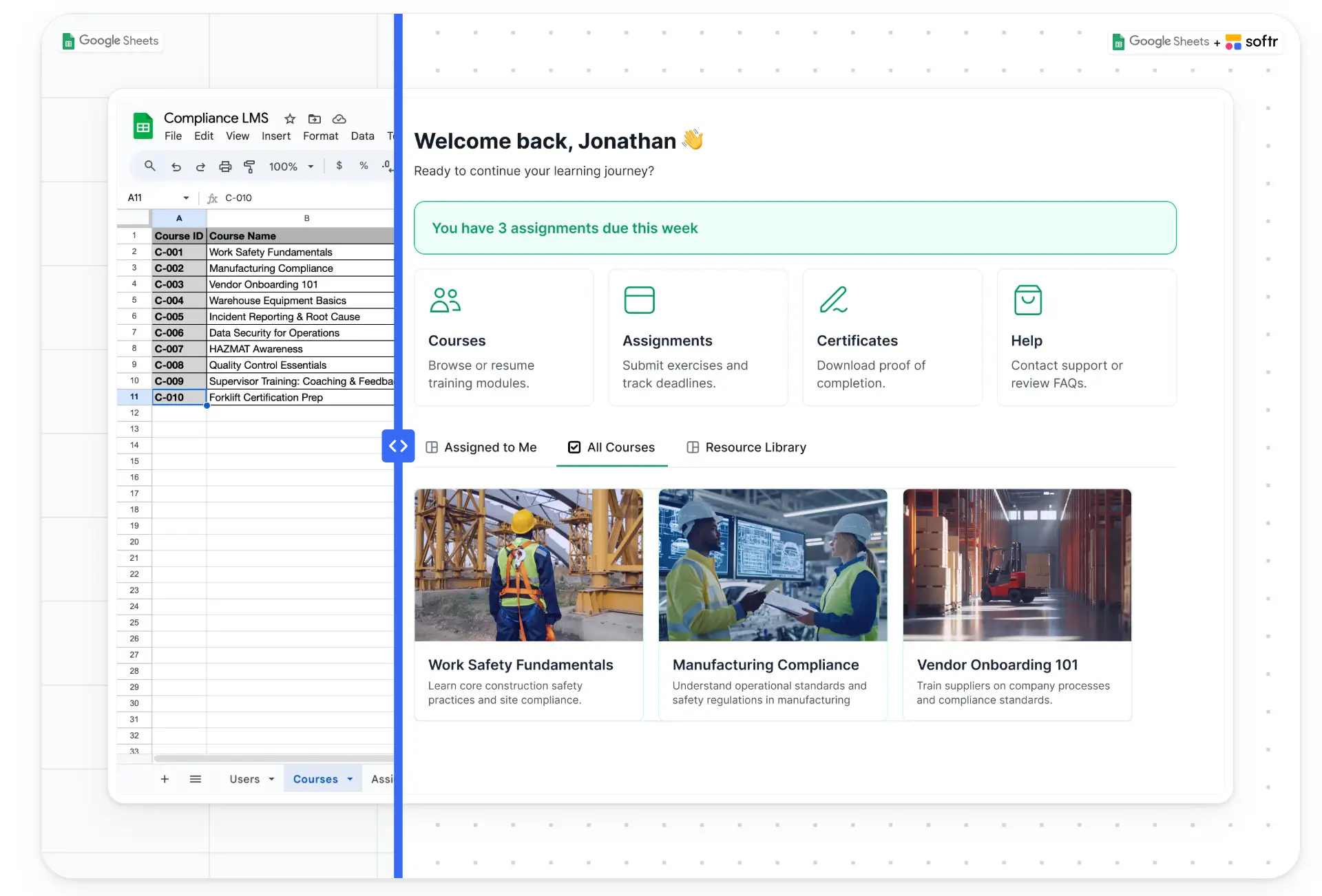Open the Courses sheet tab dropdown arrow
This screenshot has height=896, width=1322.
350,779
